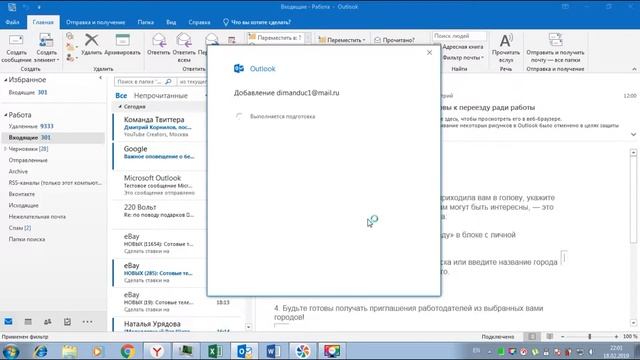640x360 pixels.
Task: Open the File (Файл) tab
Action: (12, 22)
